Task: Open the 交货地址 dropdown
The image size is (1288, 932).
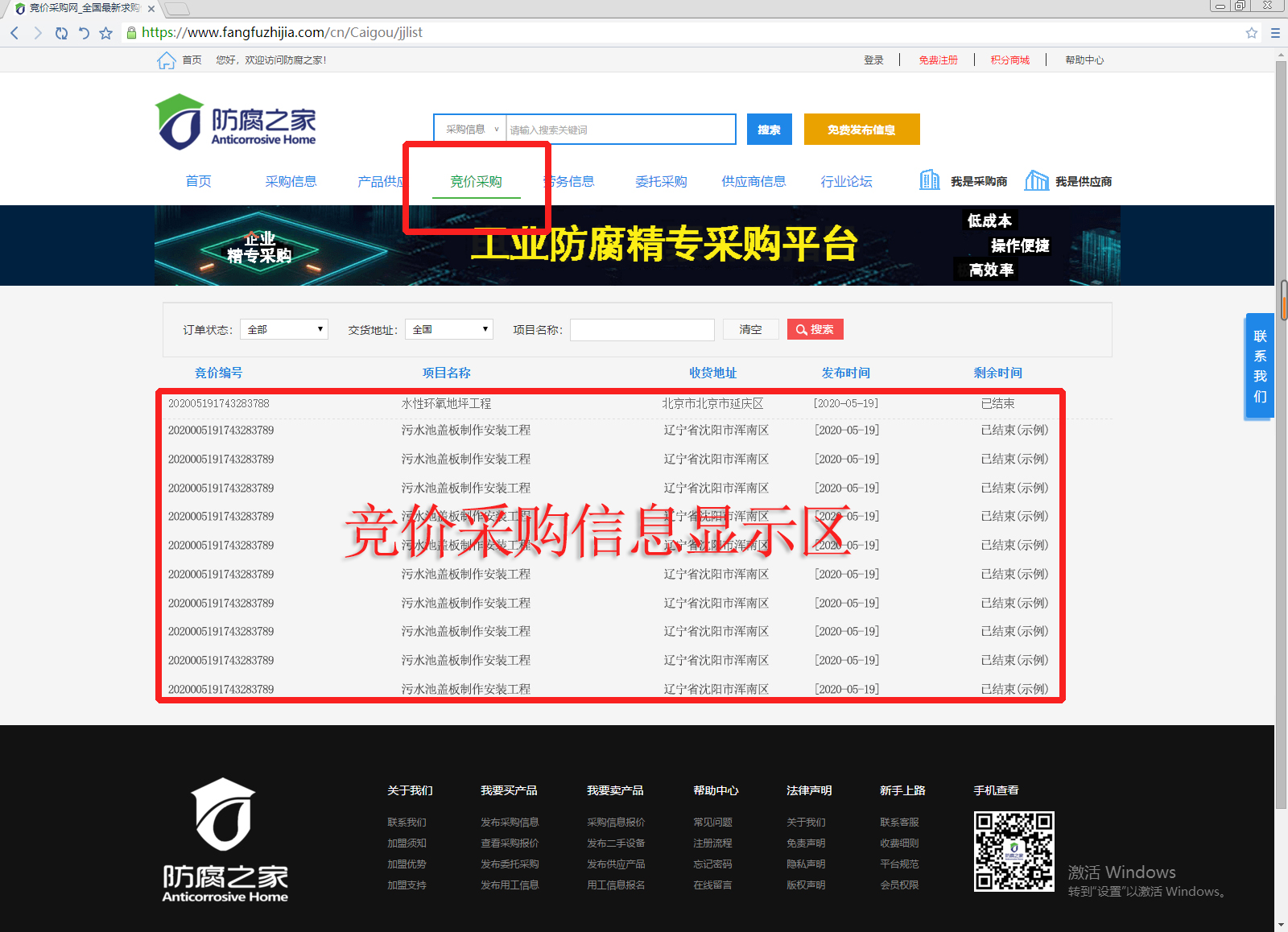Action: click(449, 329)
